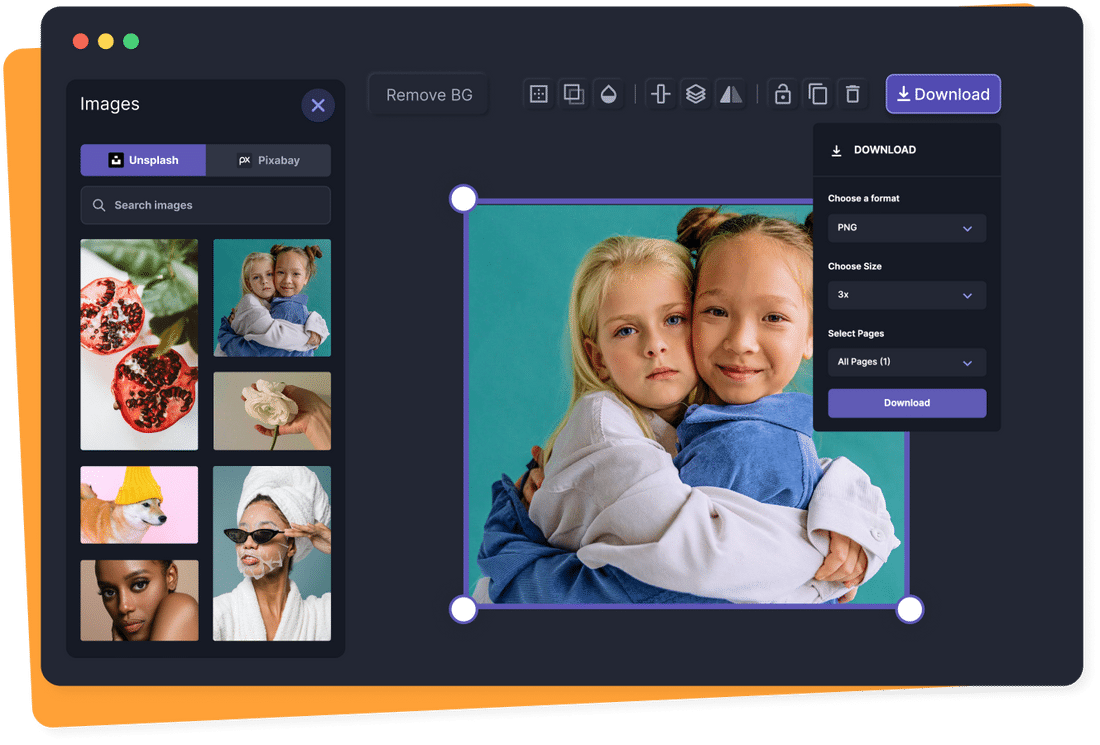Open the layers ordering icon
The image size is (1100, 745).
696,93
